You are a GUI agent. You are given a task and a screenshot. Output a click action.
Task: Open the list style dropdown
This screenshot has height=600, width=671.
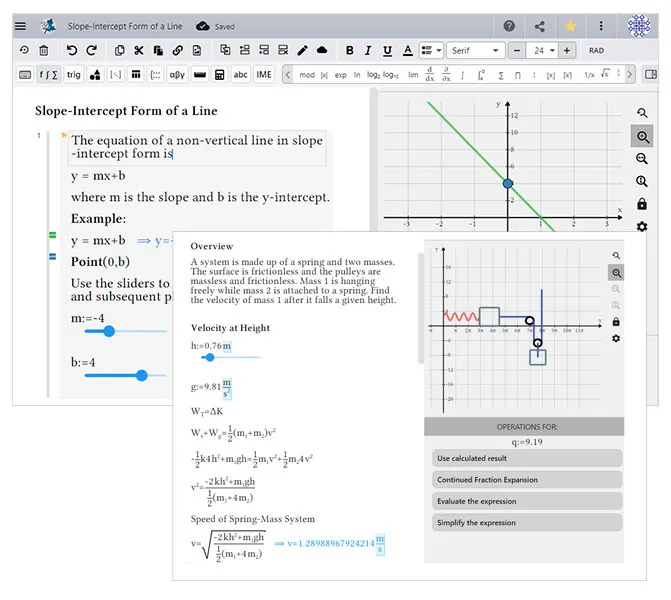click(x=431, y=50)
